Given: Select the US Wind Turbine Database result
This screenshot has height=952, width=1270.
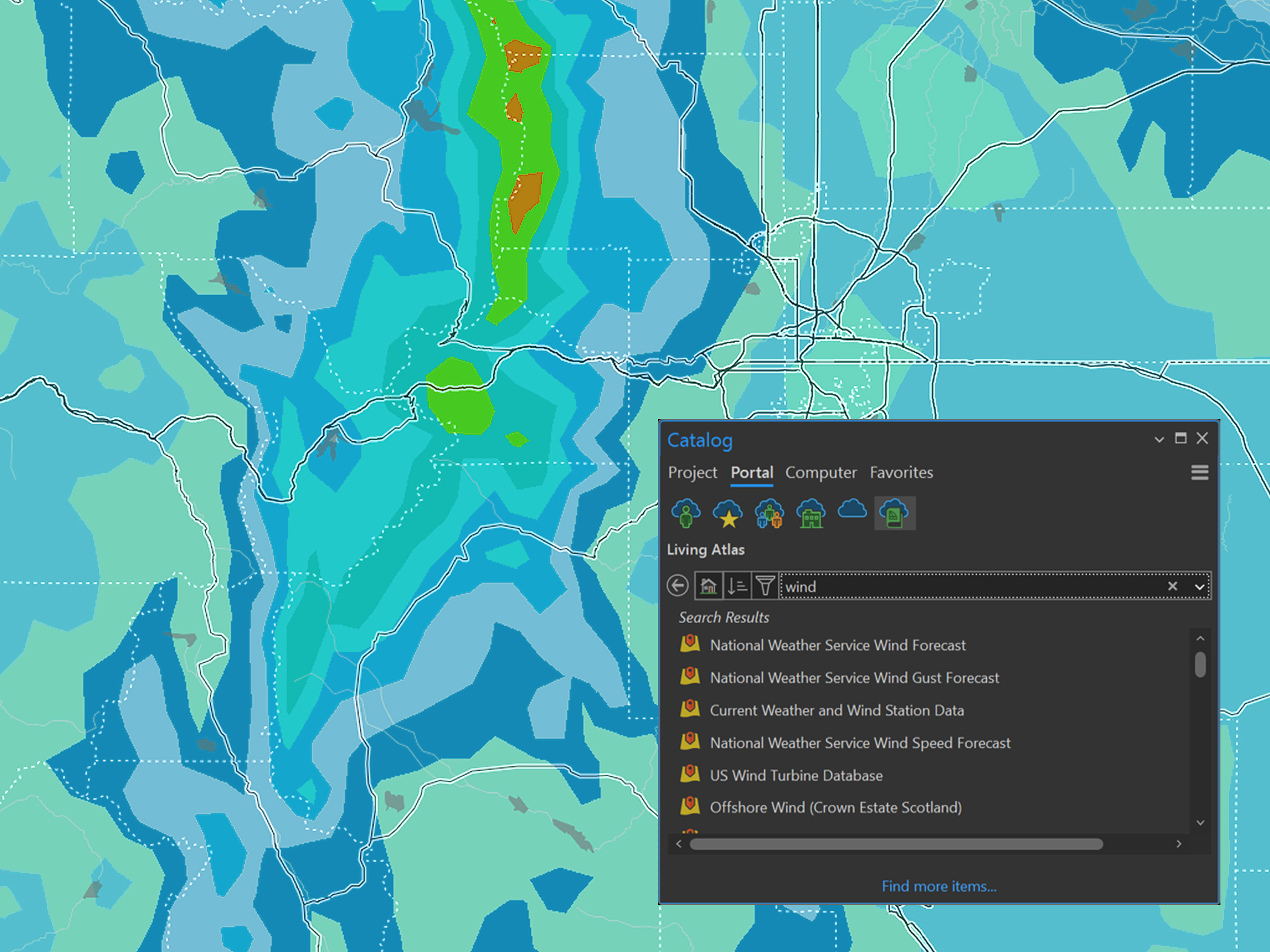Looking at the screenshot, I should (x=796, y=776).
